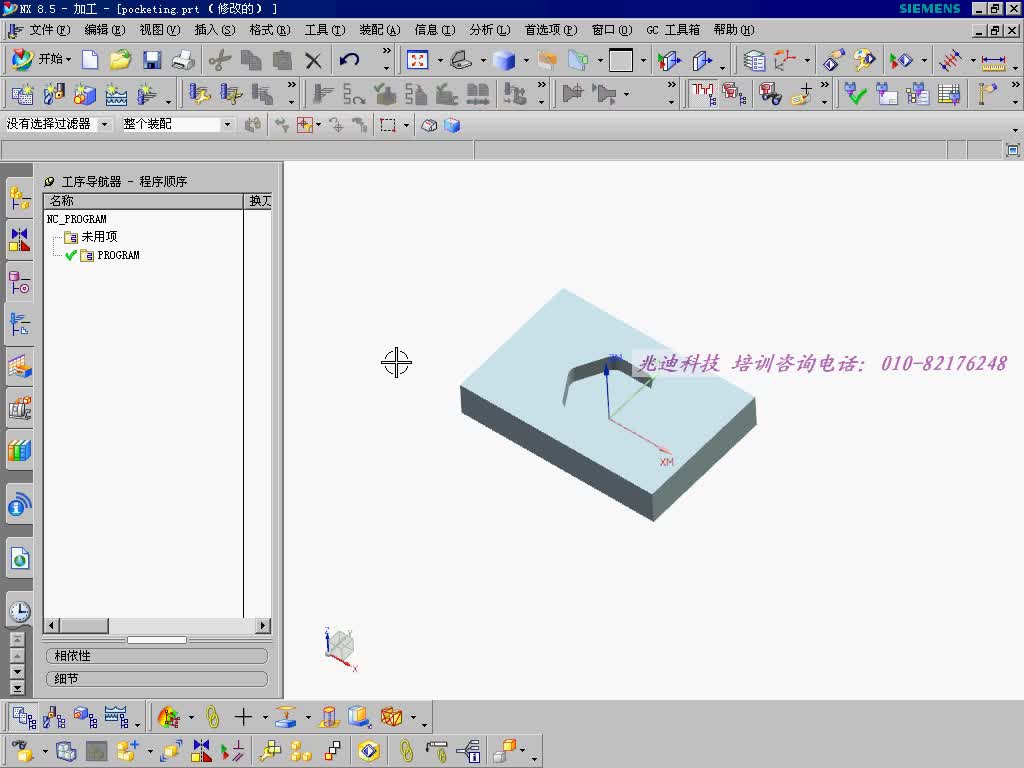Screen dimensions: 1024x768
Task: Open the 编辑 (Edit) menu
Action: point(104,30)
